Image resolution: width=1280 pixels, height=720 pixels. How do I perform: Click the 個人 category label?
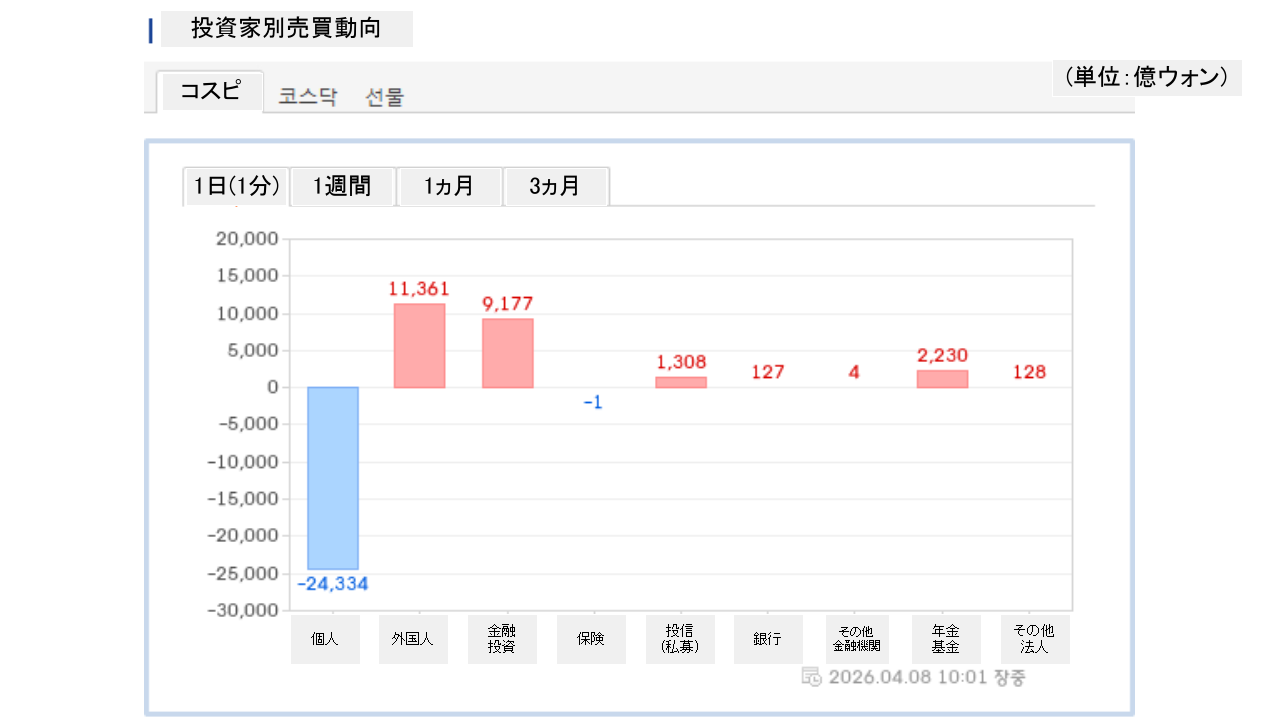325,639
